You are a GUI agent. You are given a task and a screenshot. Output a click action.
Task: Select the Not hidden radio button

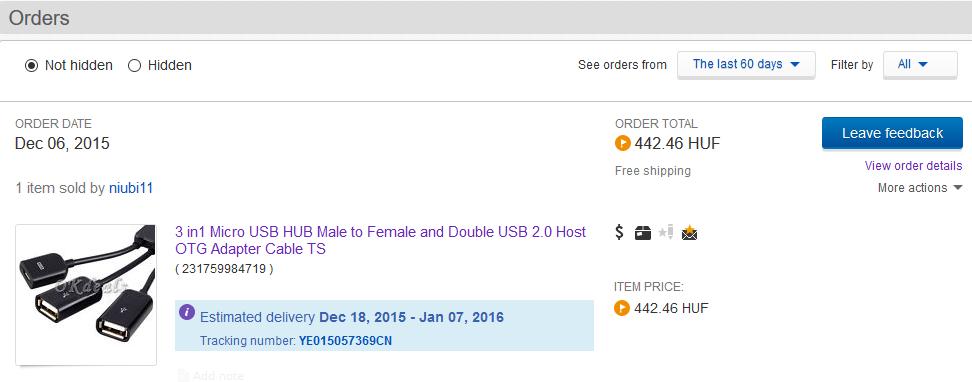point(31,66)
